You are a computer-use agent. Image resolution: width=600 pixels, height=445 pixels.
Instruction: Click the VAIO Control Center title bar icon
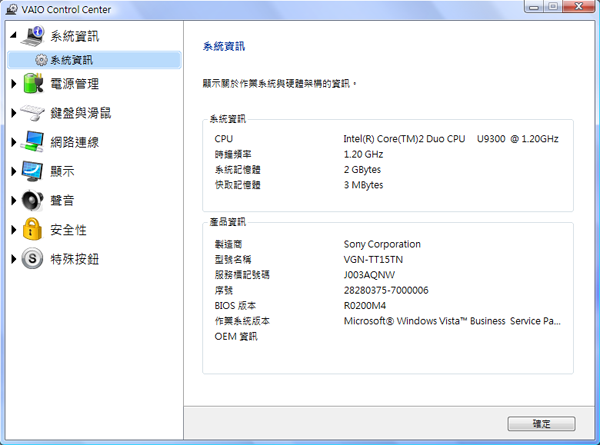[x=12, y=9]
